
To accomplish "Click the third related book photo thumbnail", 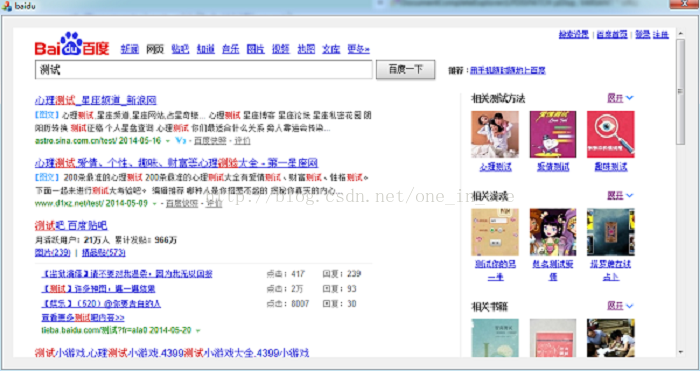I will pyautogui.click(x=611, y=338).
